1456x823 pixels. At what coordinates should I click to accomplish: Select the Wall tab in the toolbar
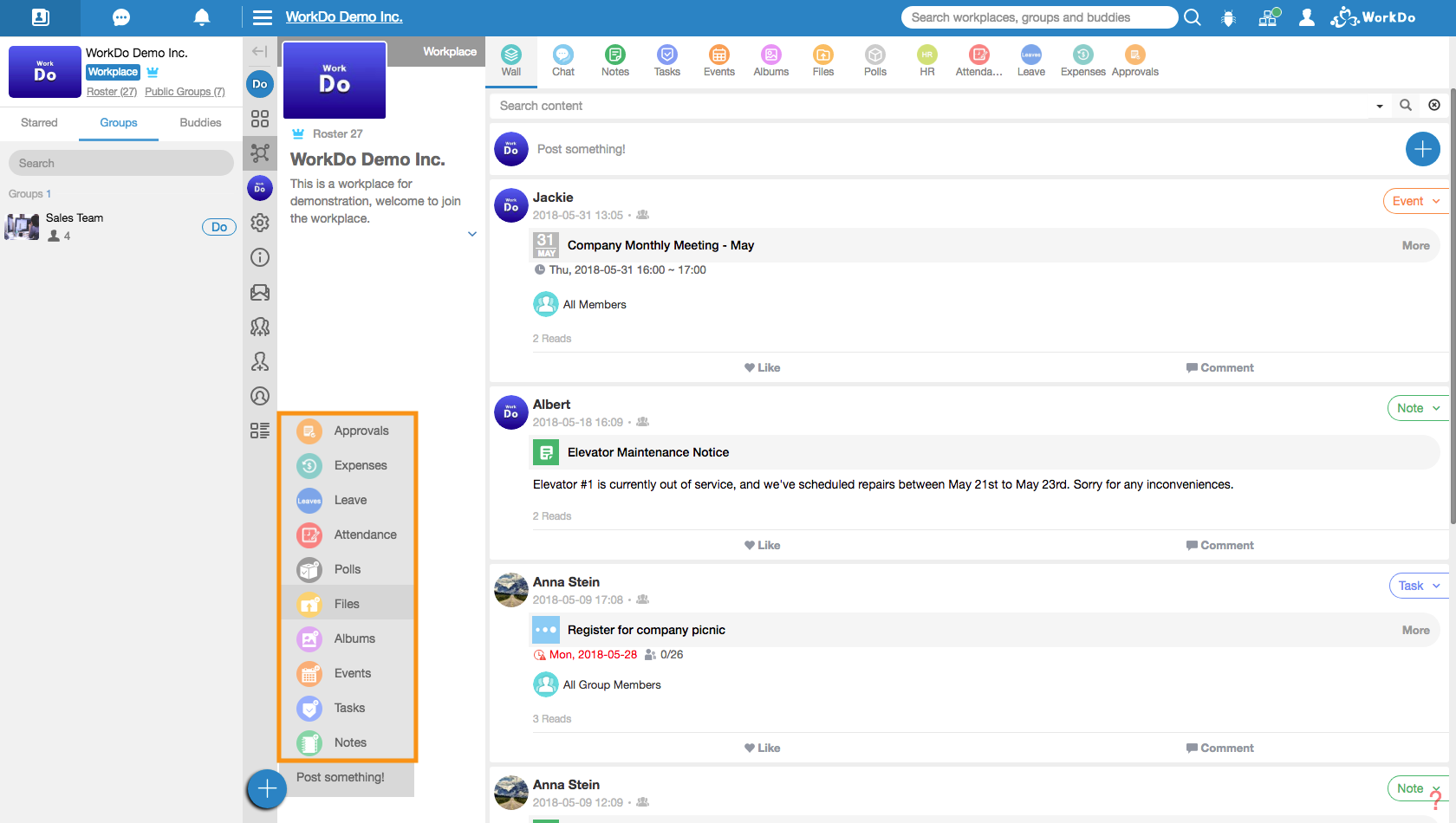(x=511, y=62)
